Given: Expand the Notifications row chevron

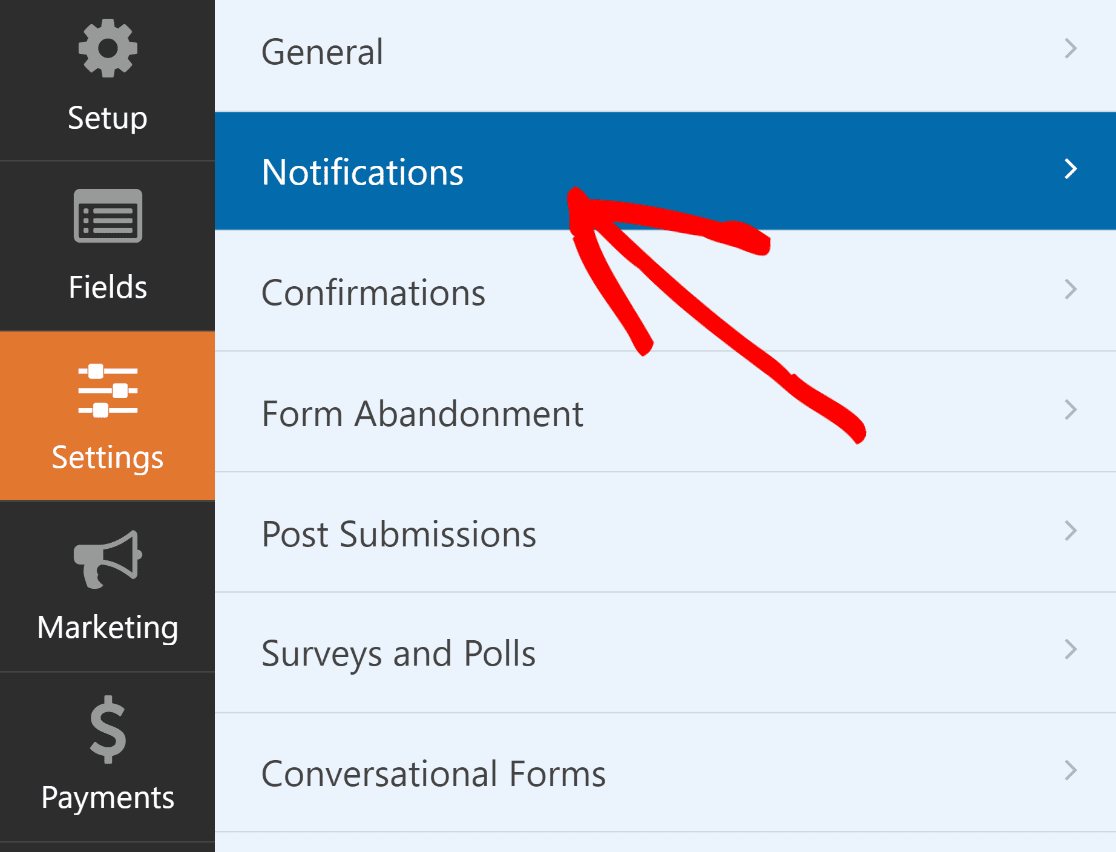Looking at the screenshot, I should click(x=1070, y=170).
